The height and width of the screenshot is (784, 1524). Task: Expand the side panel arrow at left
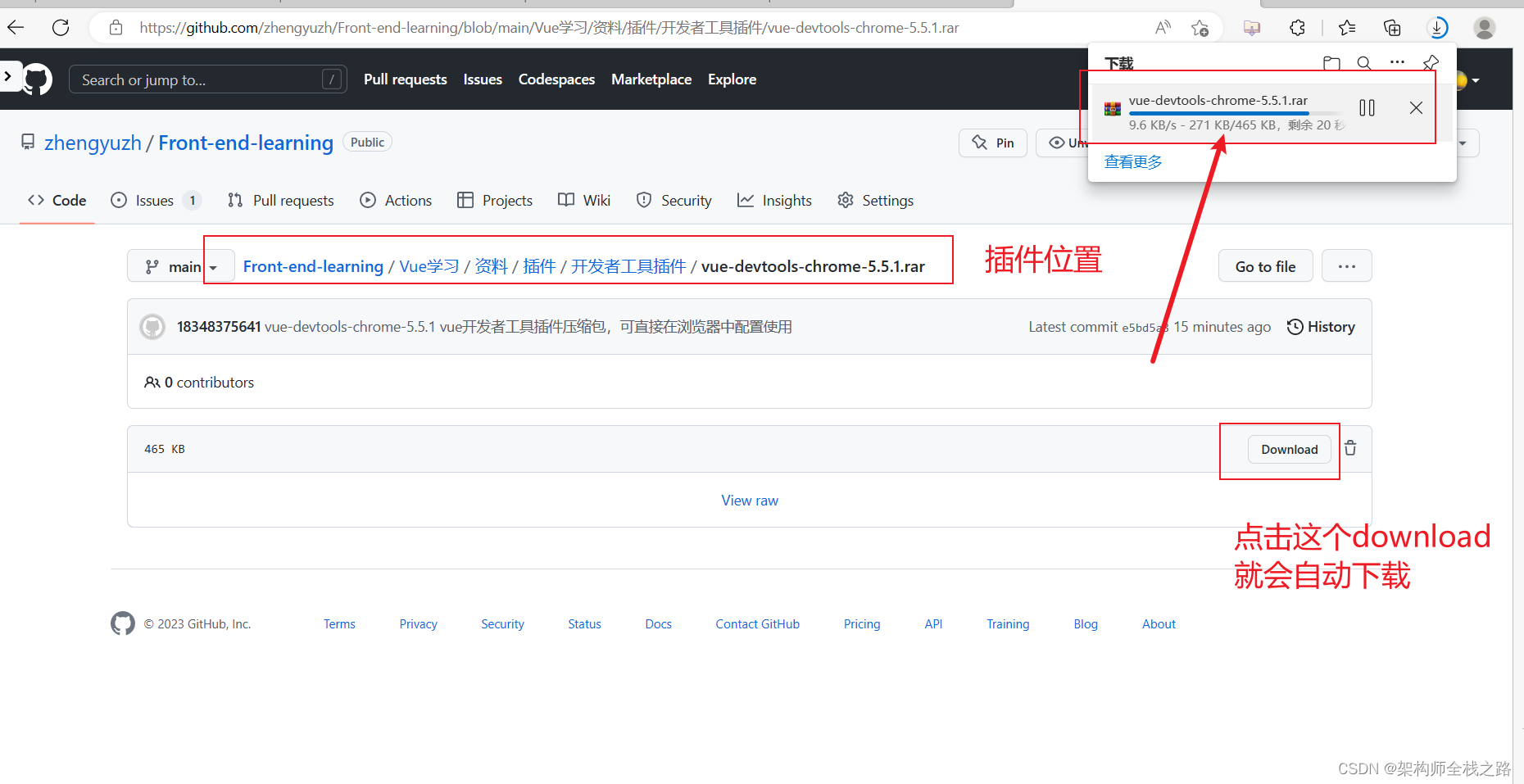(x=9, y=76)
